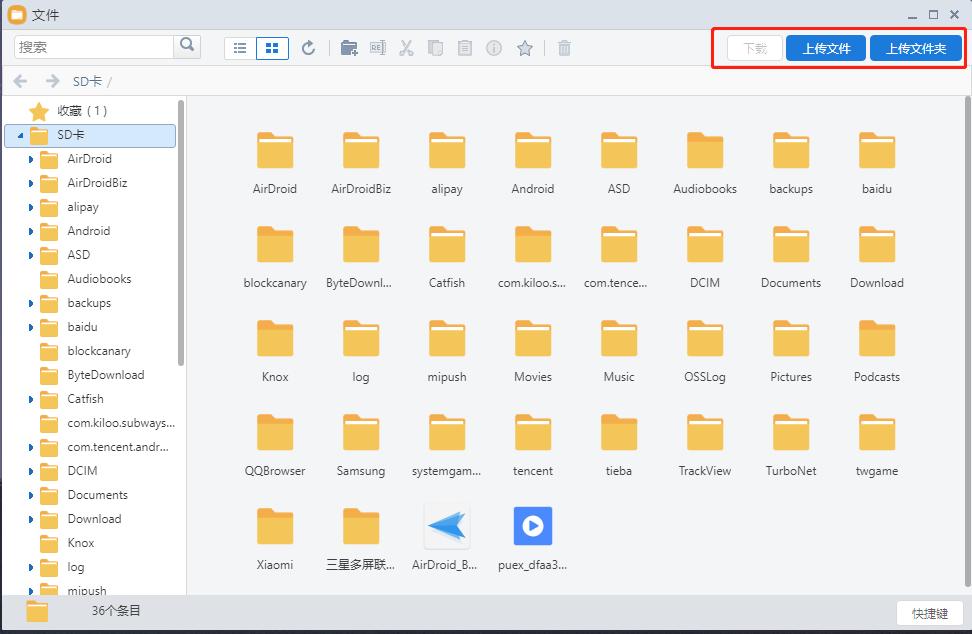Click the favorite star toolbar icon
Screen dimensions: 972x634
pyautogui.click(x=524, y=48)
